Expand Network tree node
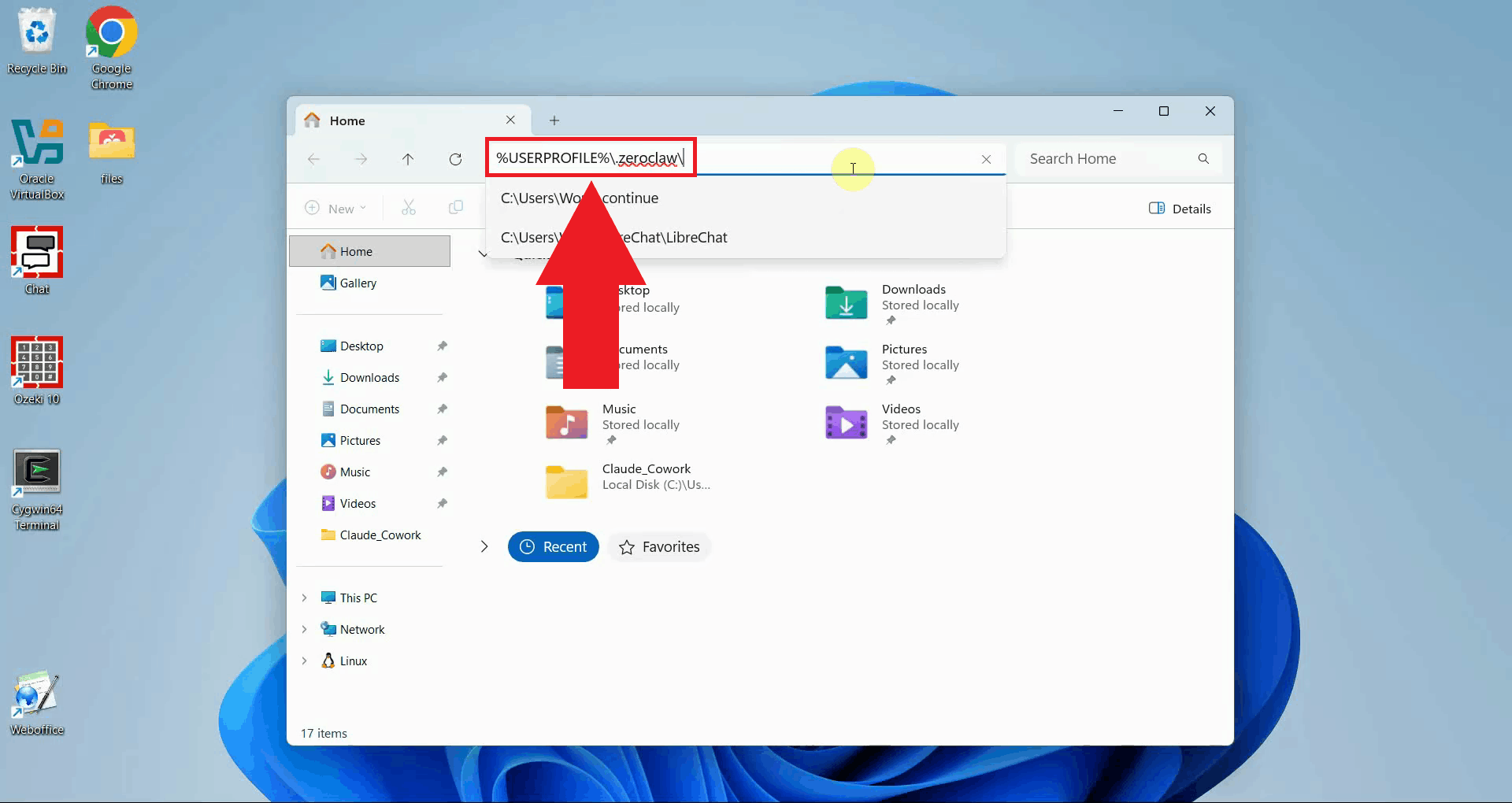The width and height of the screenshot is (1512, 803). [x=304, y=629]
